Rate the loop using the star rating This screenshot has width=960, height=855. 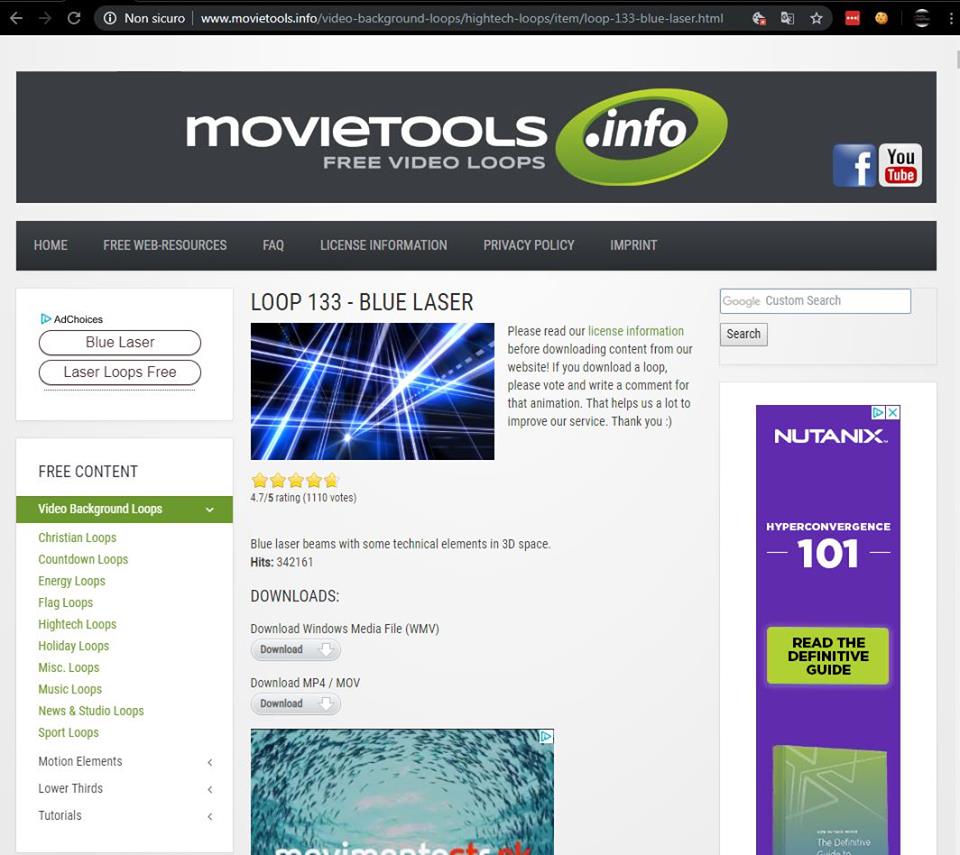[295, 480]
